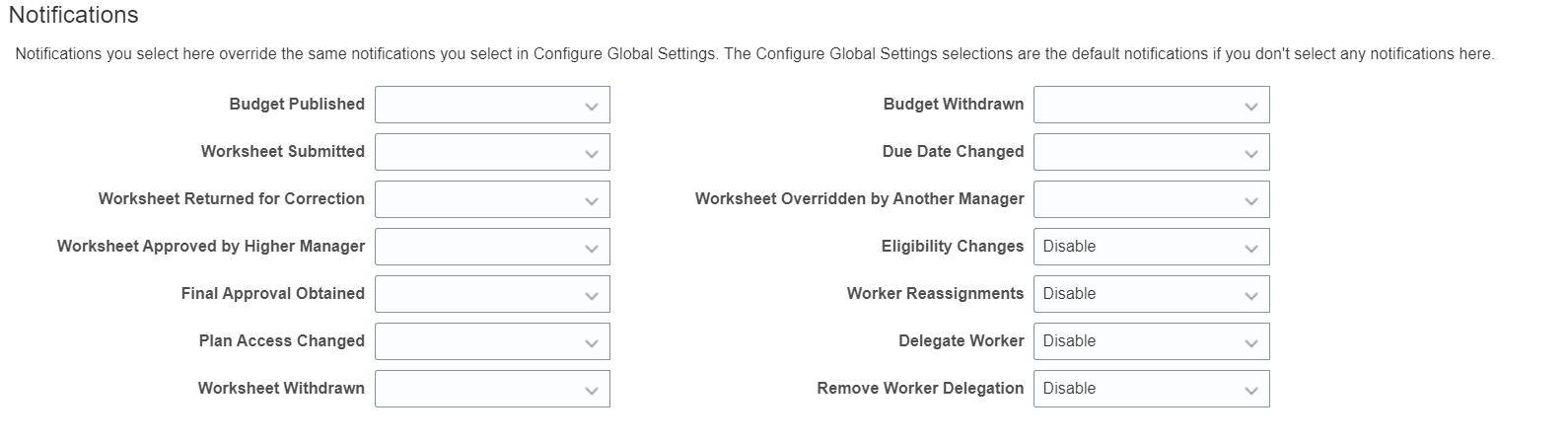Expand Worksheet Overridden by Another Manager dropdown
This screenshot has height=442, width=1568.
click(1150, 199)
